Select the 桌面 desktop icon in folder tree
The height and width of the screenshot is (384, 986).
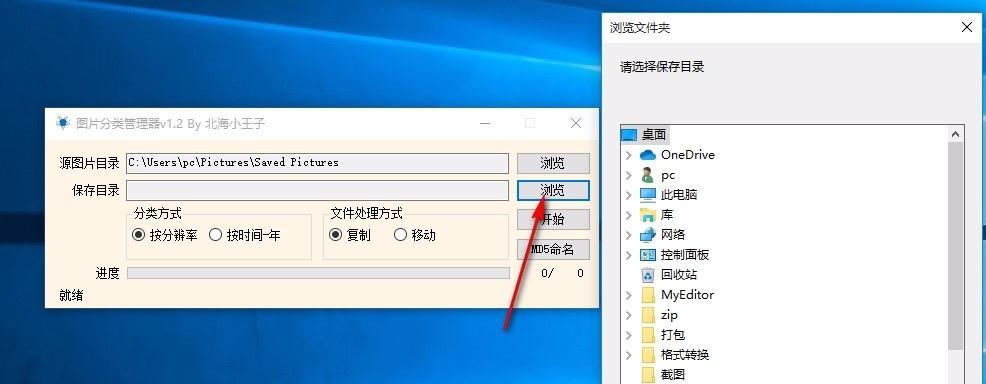(629, 134)
